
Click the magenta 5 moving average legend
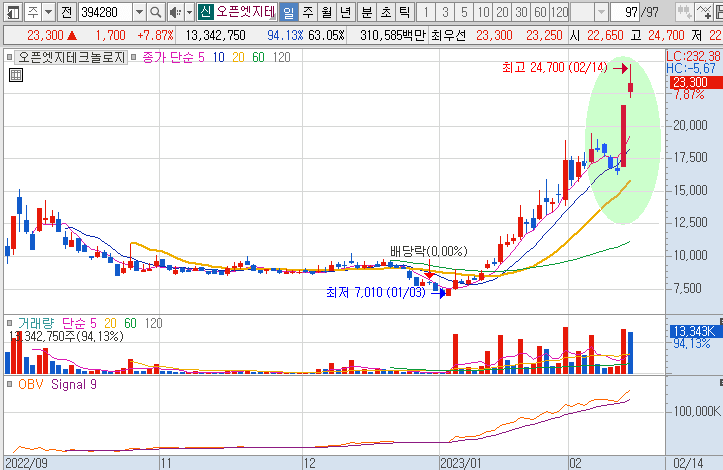click(201, 57)
